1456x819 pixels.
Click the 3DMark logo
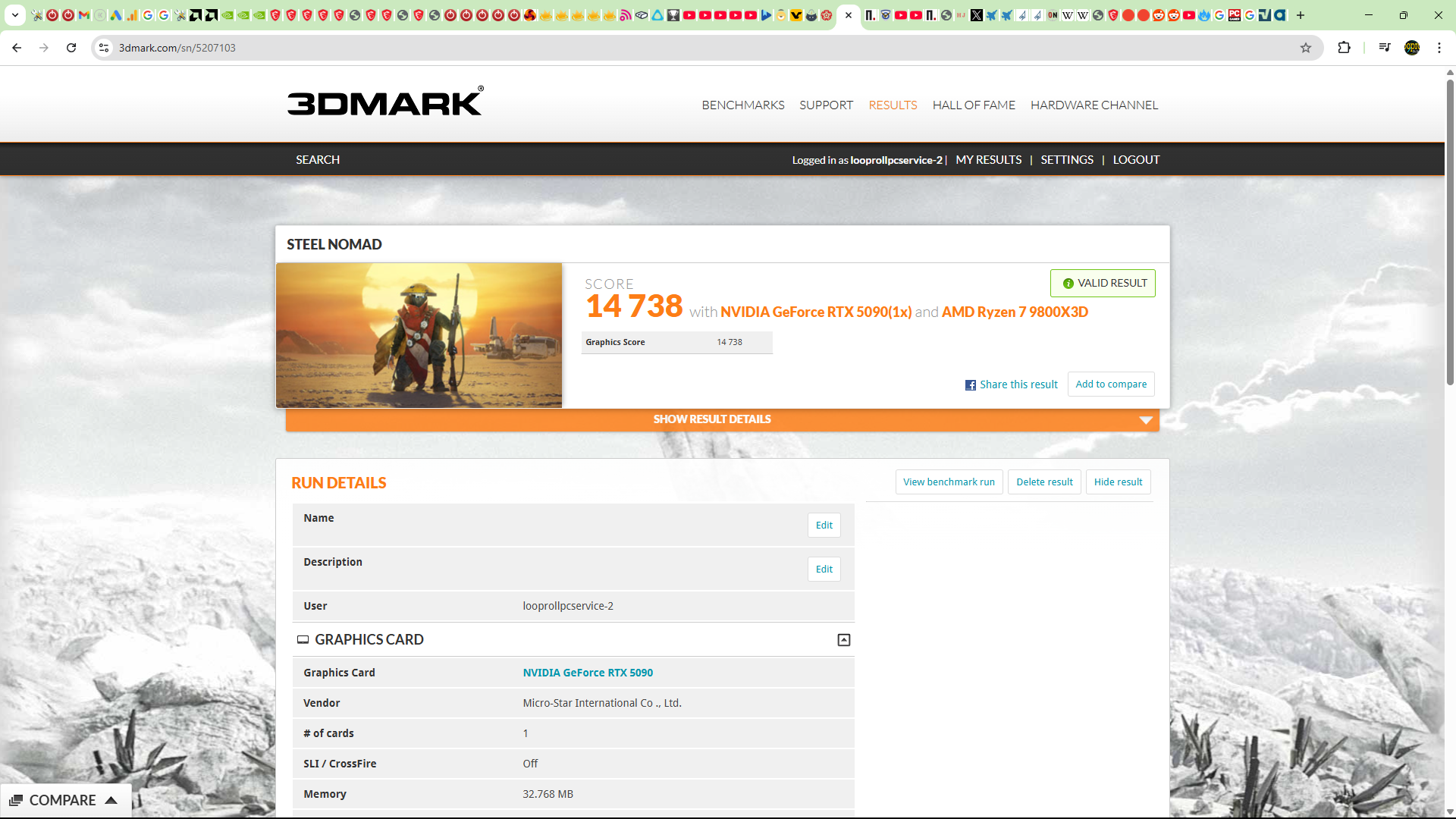coord(385,102)
